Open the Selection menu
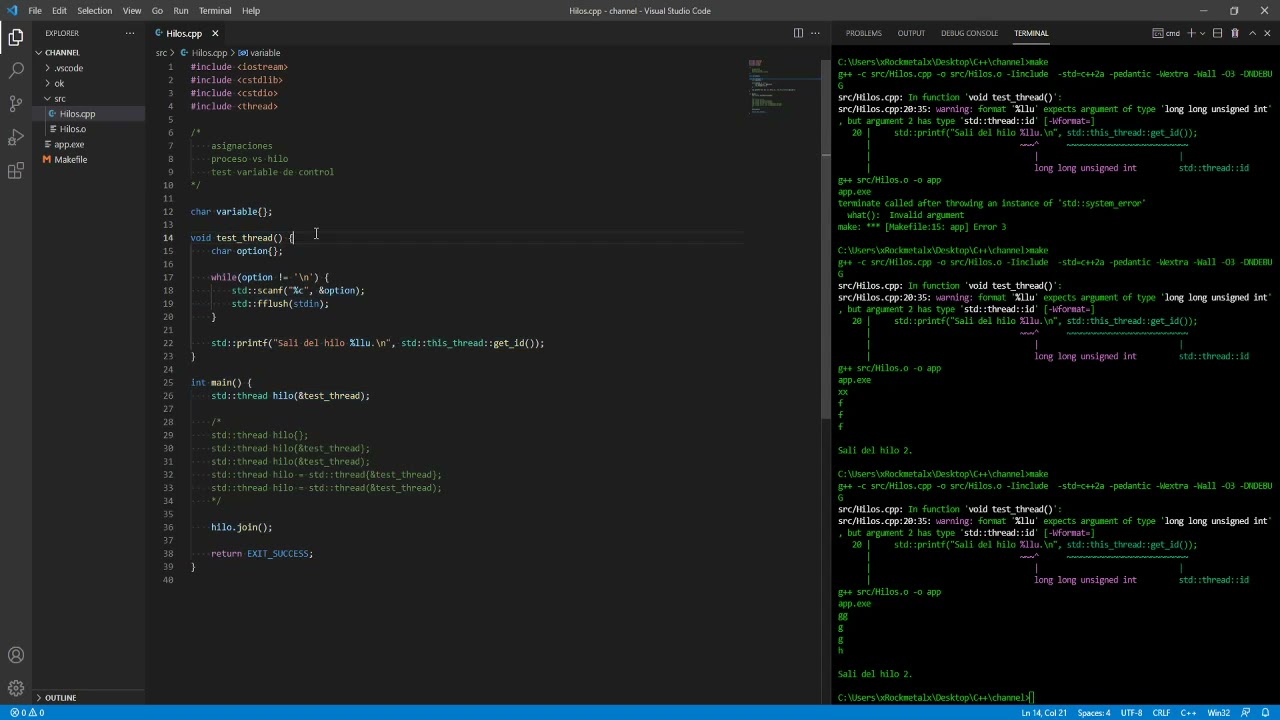1280x720 pixels. (x=94, y=11)
